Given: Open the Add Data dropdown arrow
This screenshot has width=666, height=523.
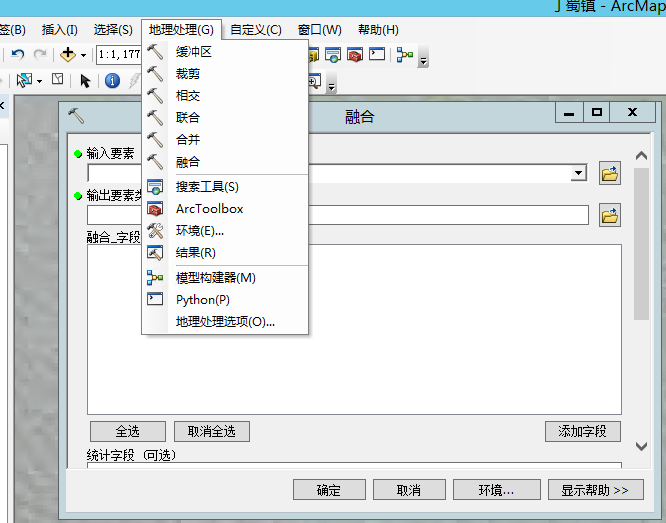Looking at the screenshot, I should click(x=84, y=55).
